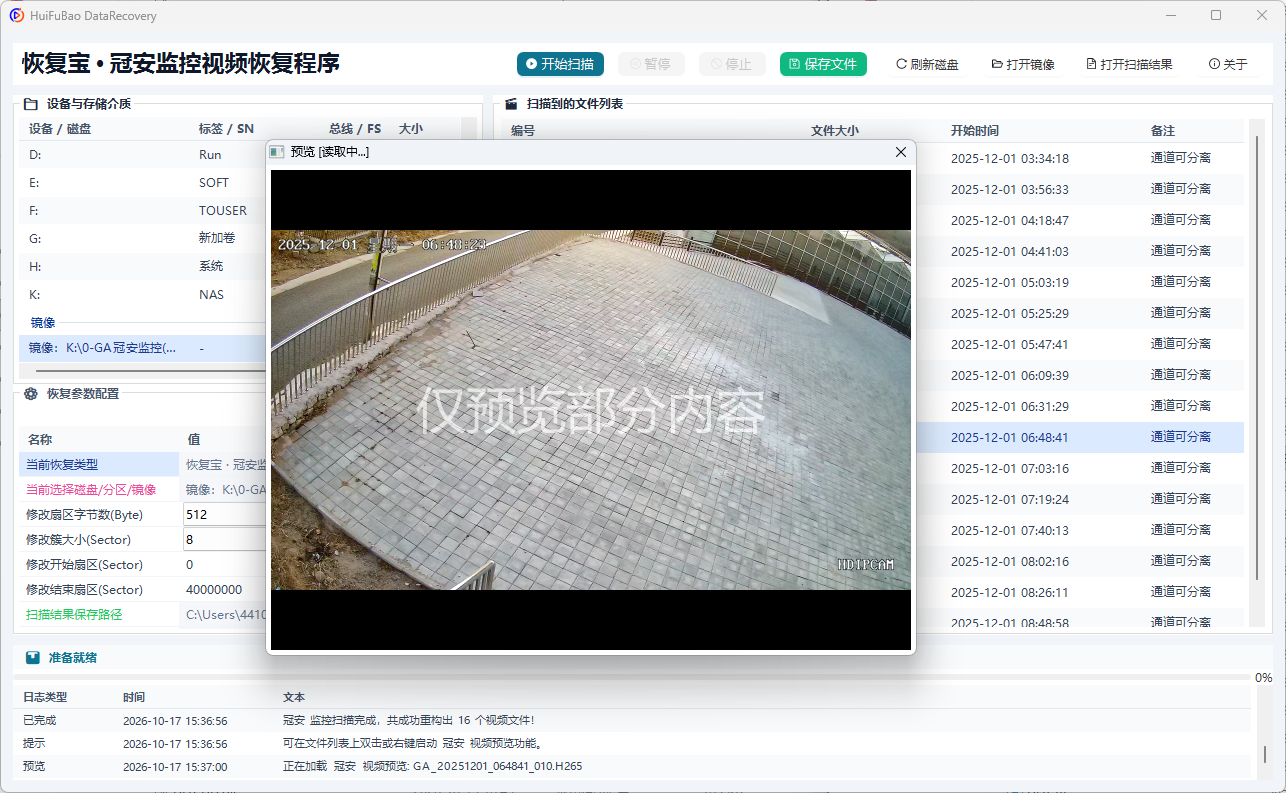Select drive D: labeled Run

point(143,155)
